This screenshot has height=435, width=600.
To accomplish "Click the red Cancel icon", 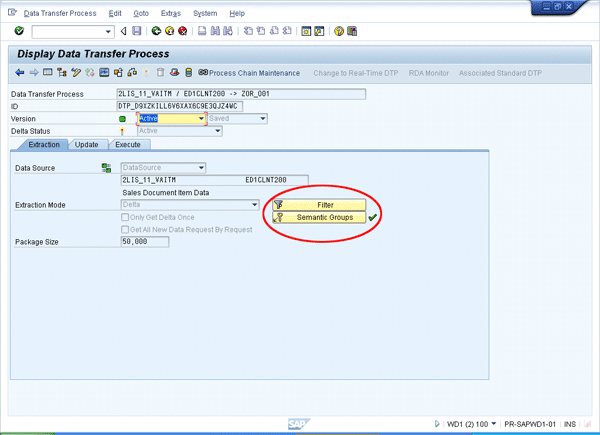I will [x=183, y=31].
